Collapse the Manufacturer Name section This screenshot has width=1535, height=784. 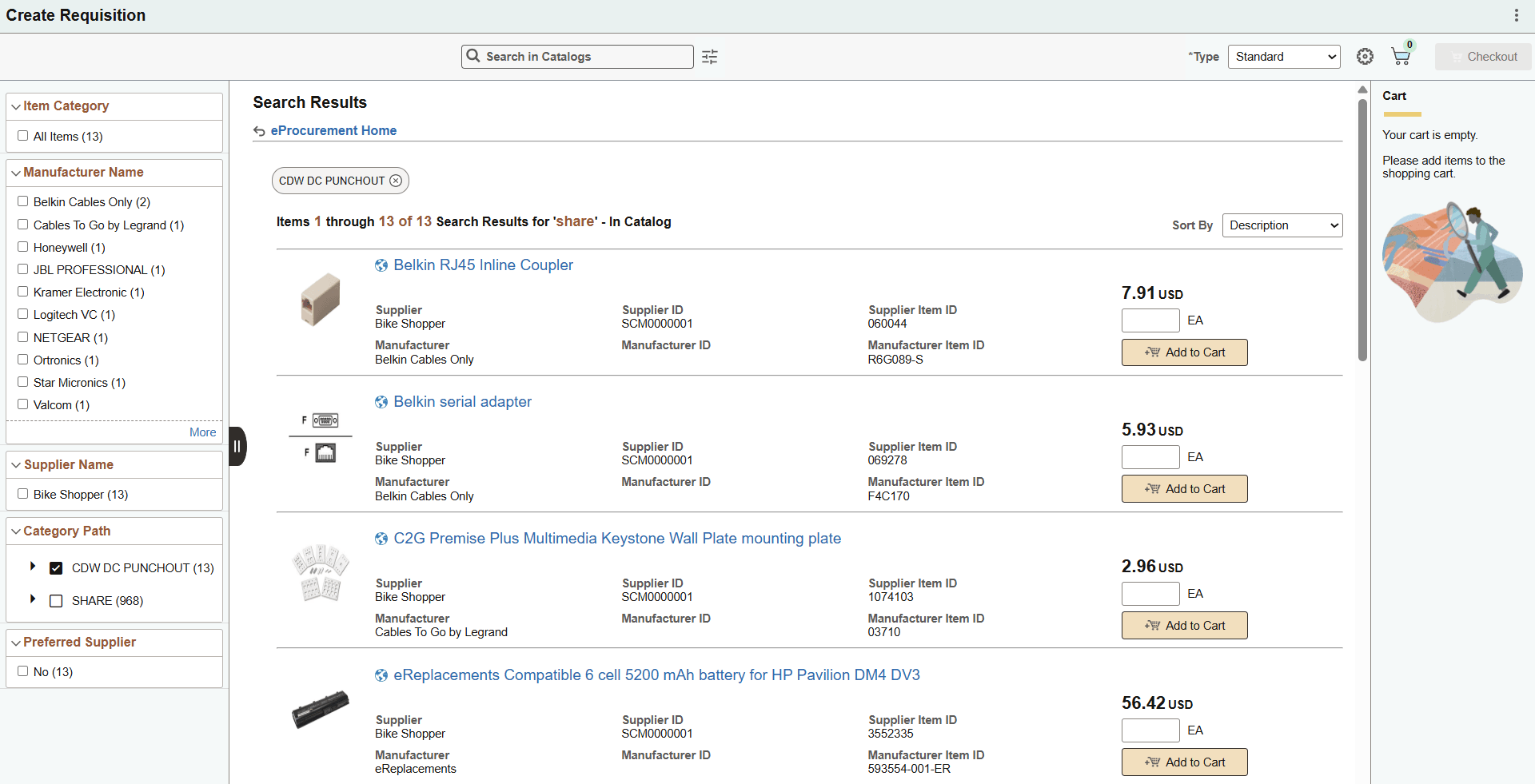[15, 172]
